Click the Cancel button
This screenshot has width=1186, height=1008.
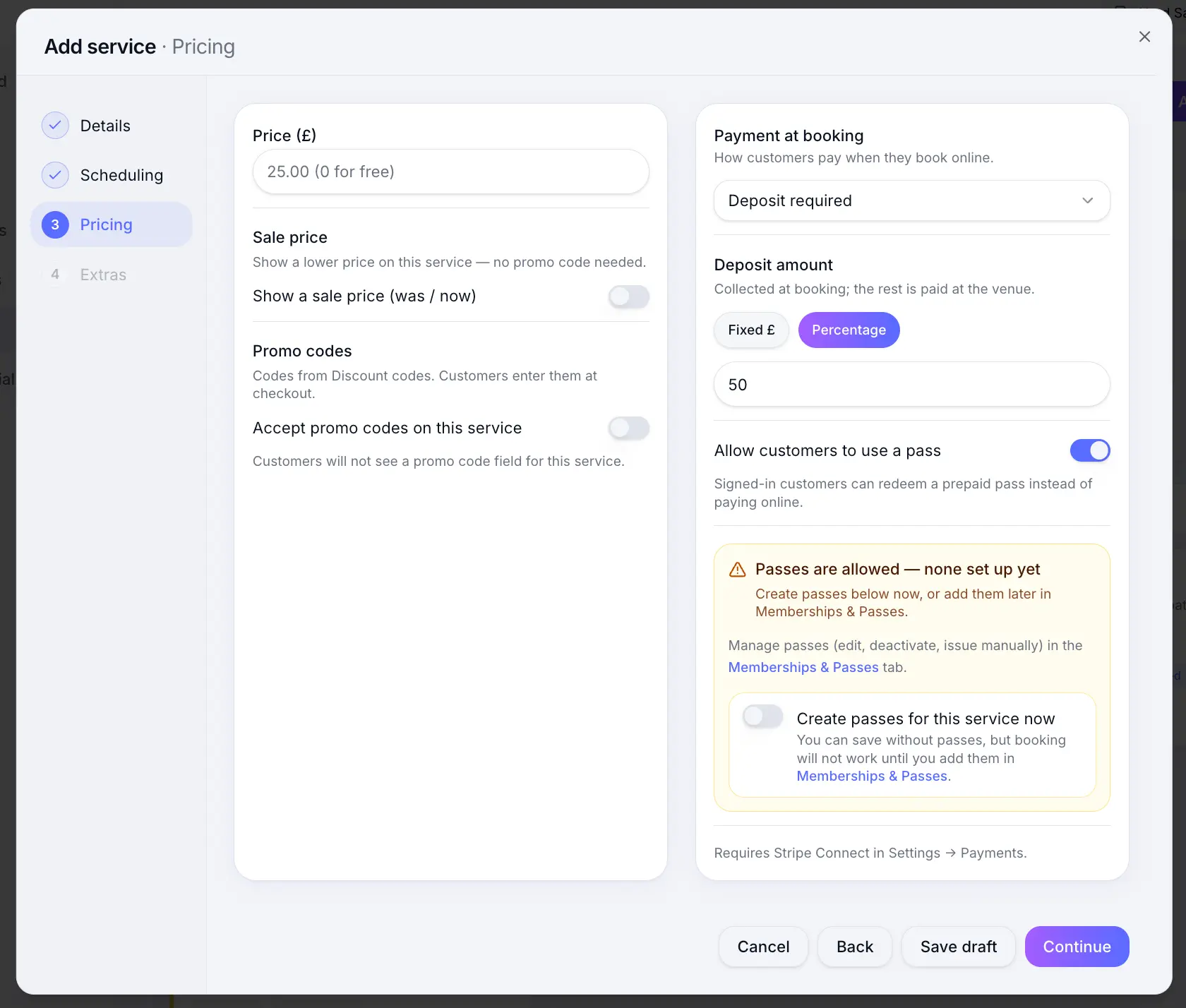tap(763, 947)
